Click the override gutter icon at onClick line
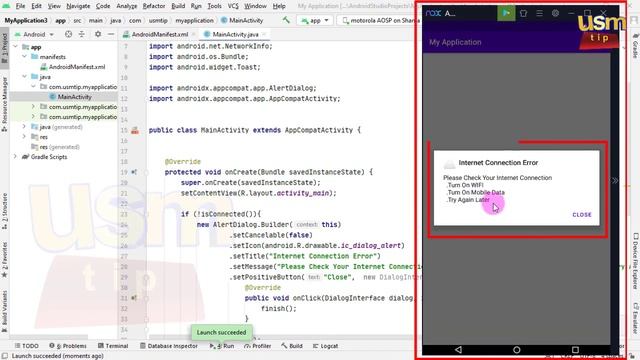The image size is (640, 360). pos(134,298)
